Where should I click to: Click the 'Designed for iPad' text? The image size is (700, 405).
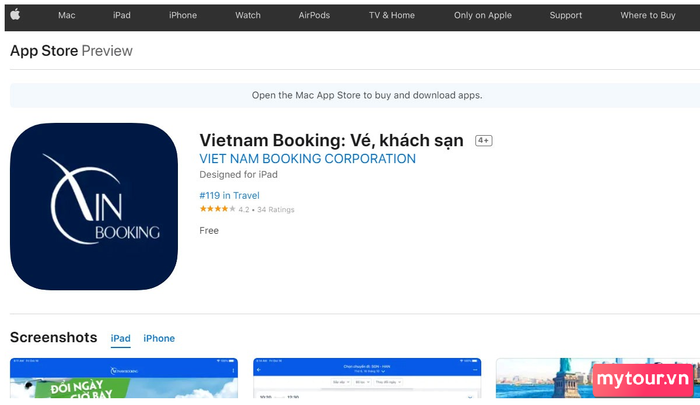238,175
